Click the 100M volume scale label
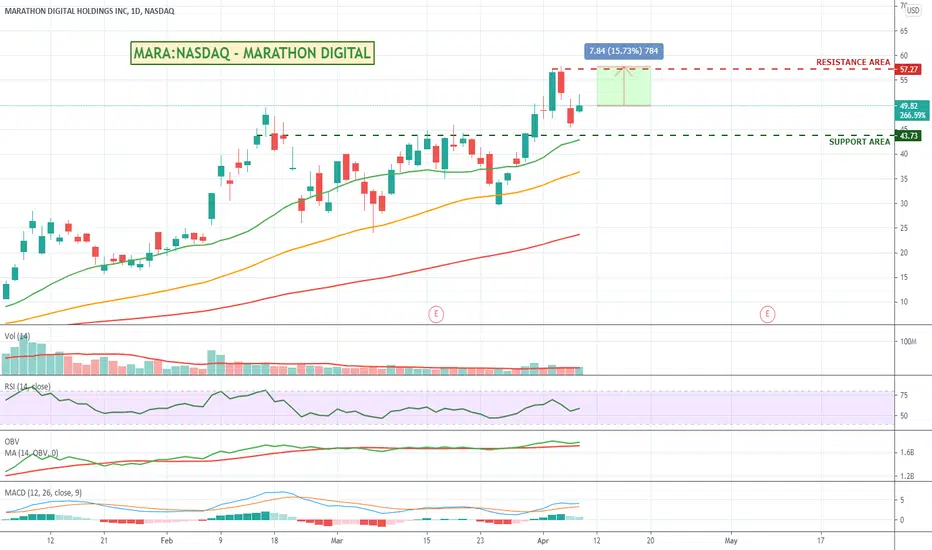Viewport: 932px width, 550px height. click(x=907, y=342)
